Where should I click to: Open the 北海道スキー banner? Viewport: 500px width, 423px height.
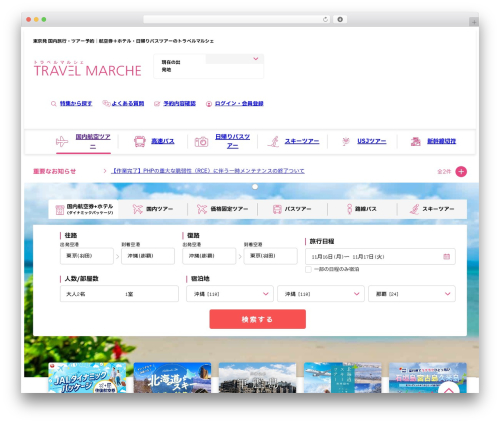[x=172, y=378]
